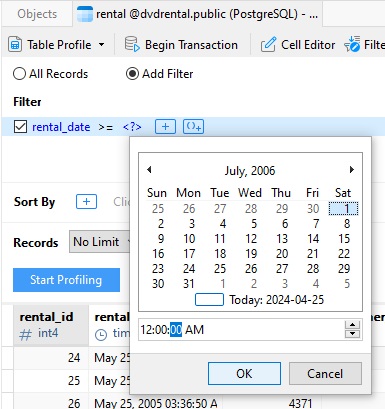
Task: Open the Table Profile dropdown arrow
Action: [x=101, y=44]
